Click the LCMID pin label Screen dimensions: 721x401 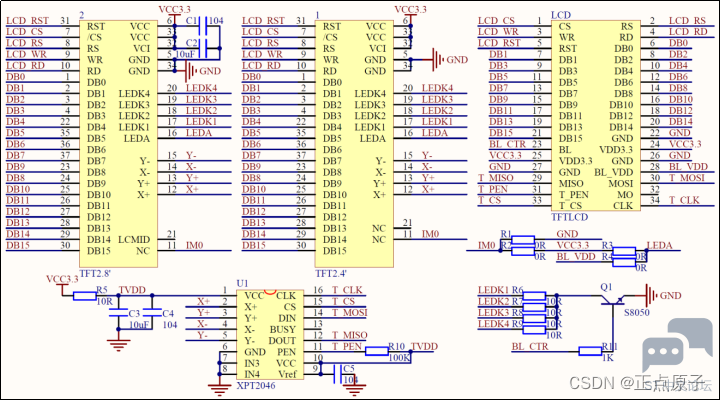[134, 240]
